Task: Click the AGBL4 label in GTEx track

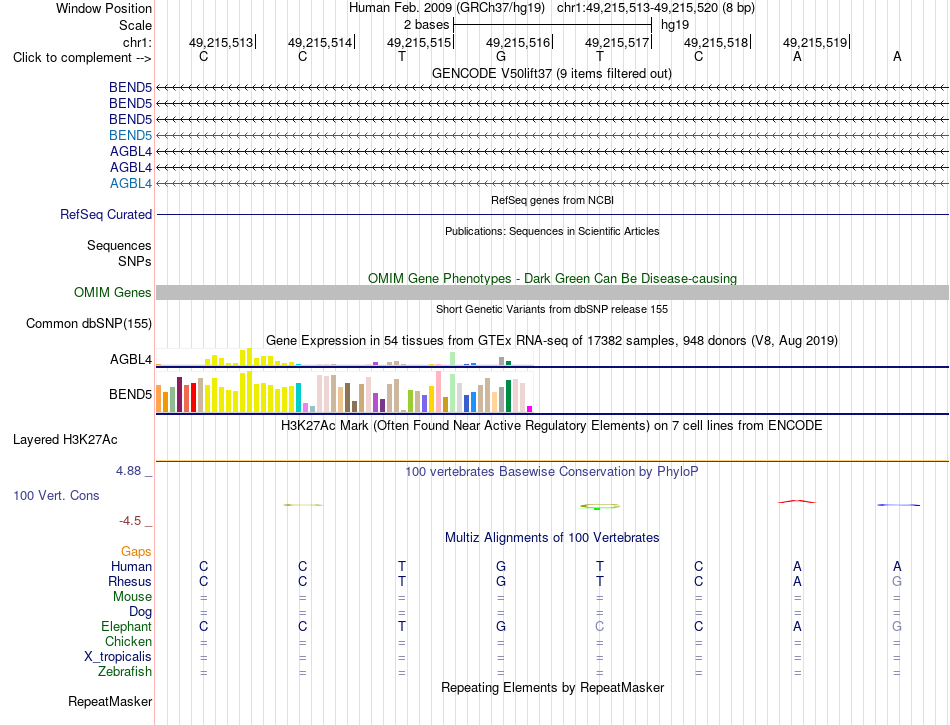Action: click(x=131, y=359)
